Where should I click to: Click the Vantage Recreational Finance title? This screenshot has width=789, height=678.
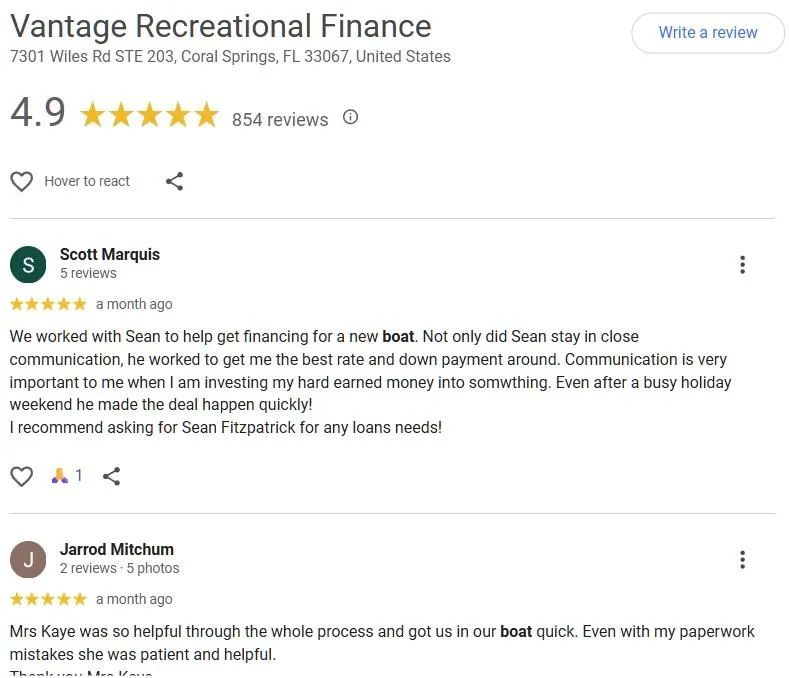220,26
